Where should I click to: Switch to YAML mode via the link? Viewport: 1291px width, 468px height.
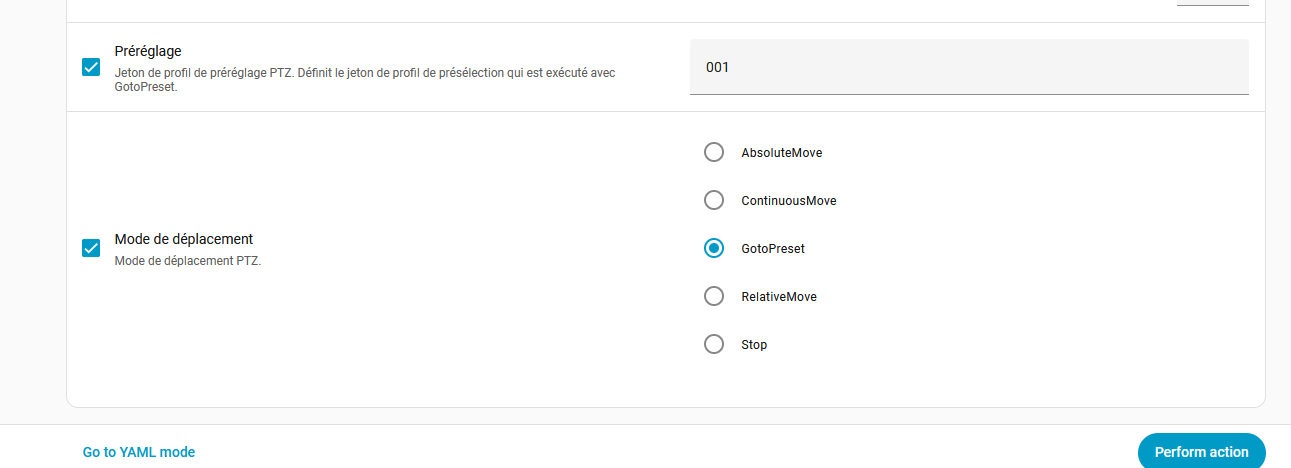139,452
